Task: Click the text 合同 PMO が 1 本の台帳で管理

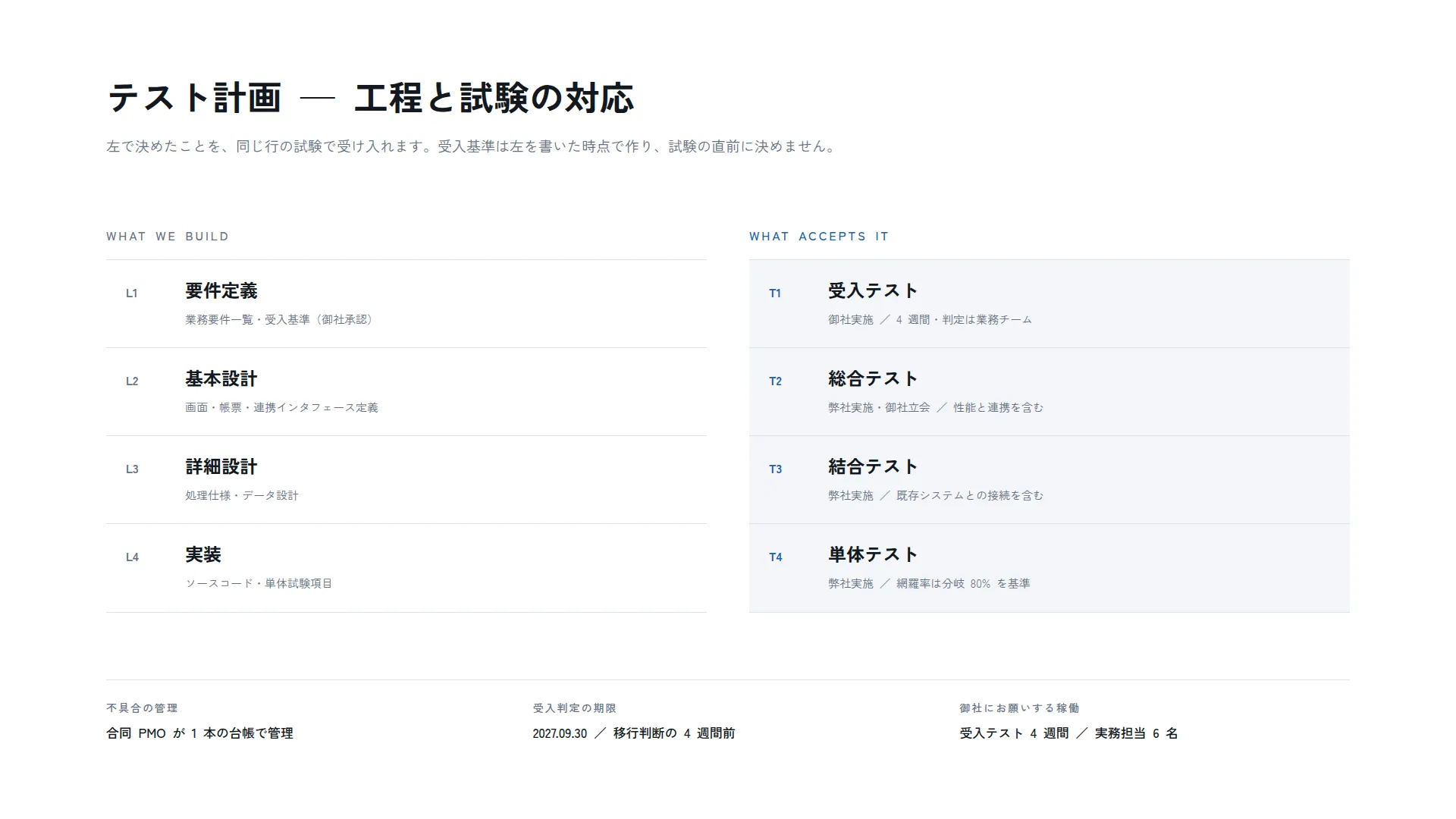Action: pos(199,733)
